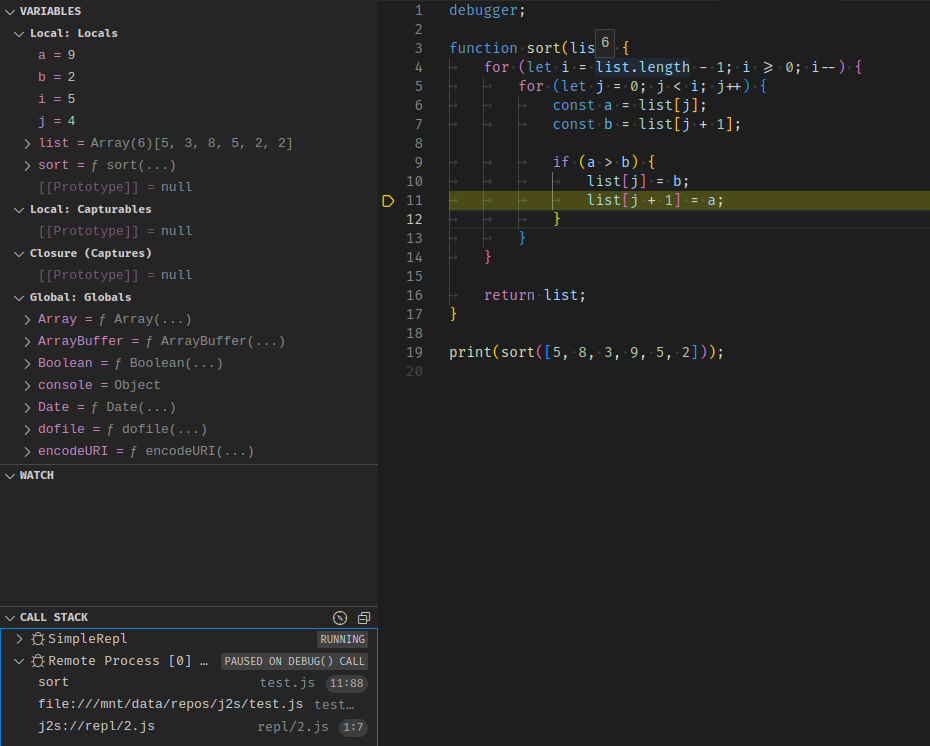Expand the list Array(6) variable

28,143
